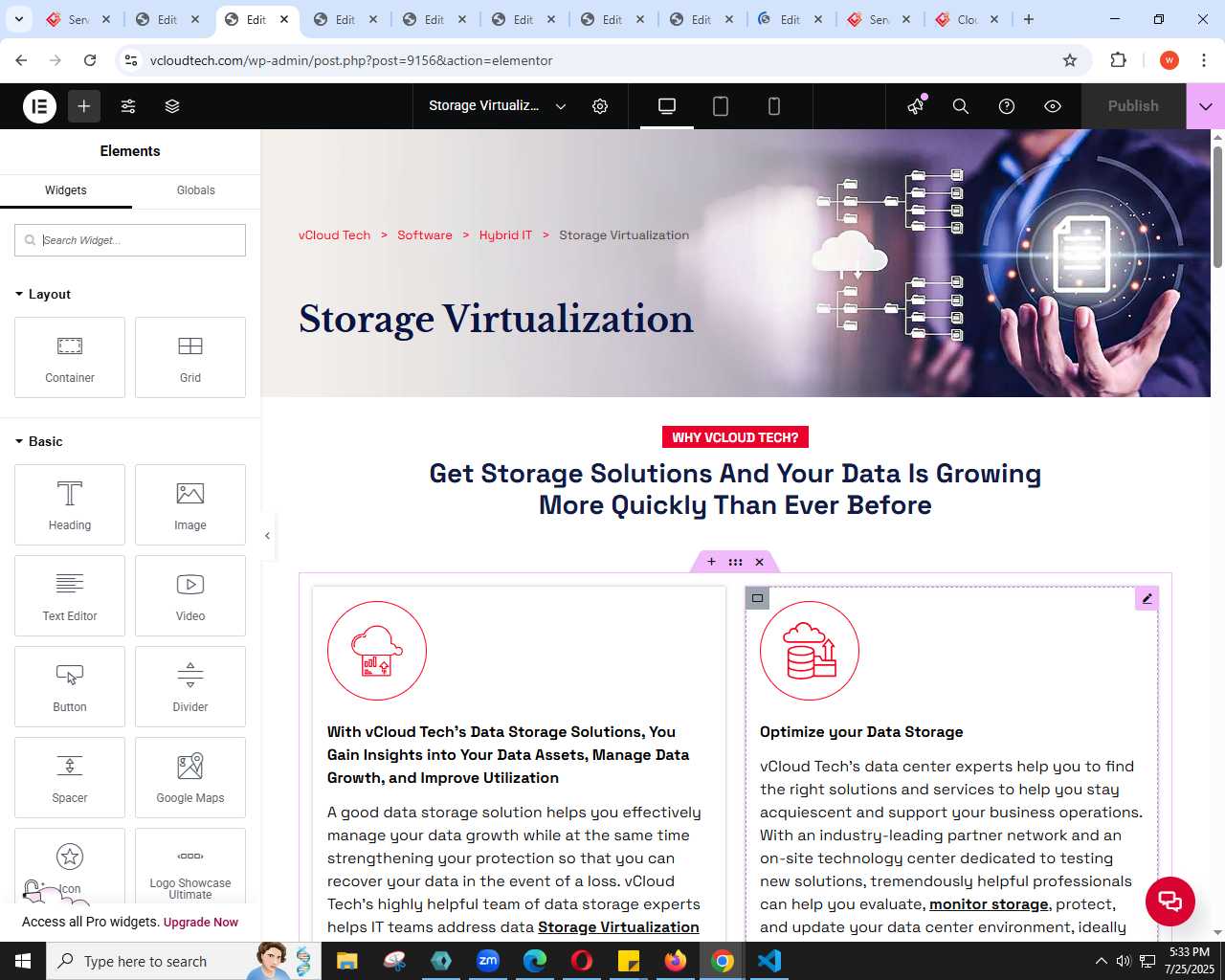
Task: Click the Storage Virtualization inline link
Action: click(618, 927)
